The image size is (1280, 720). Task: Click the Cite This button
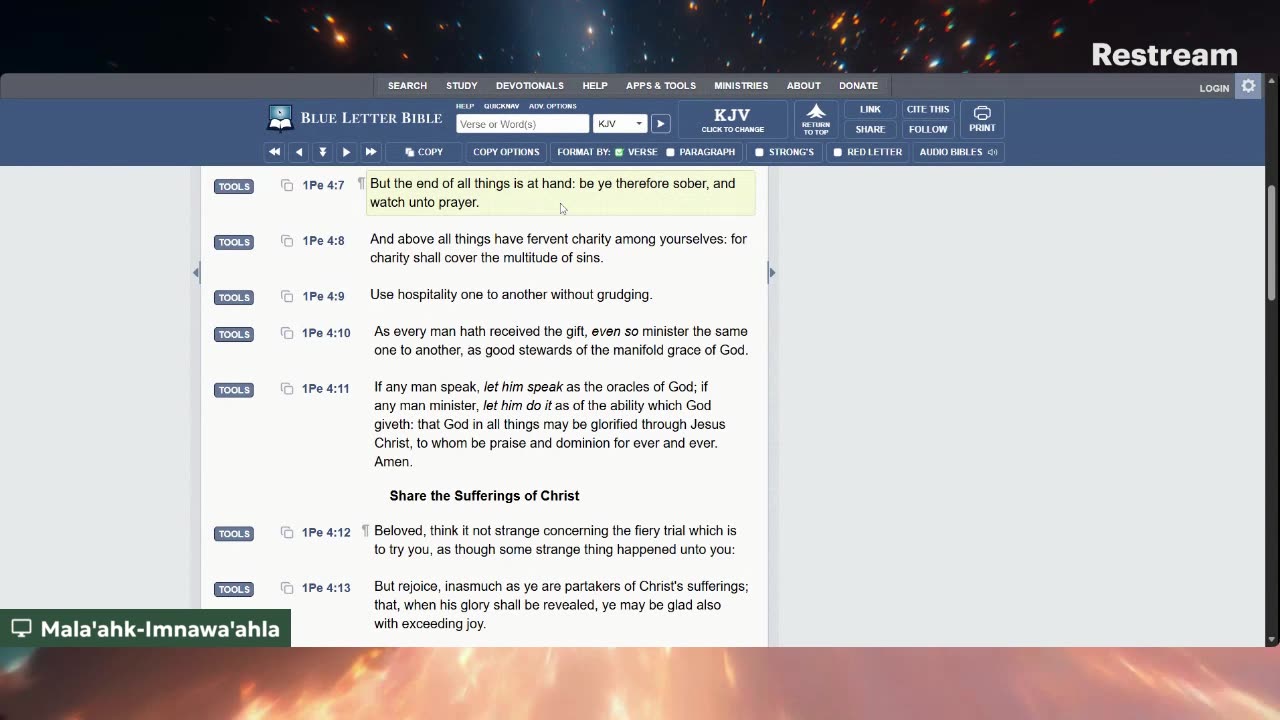(x=928, y=110)
